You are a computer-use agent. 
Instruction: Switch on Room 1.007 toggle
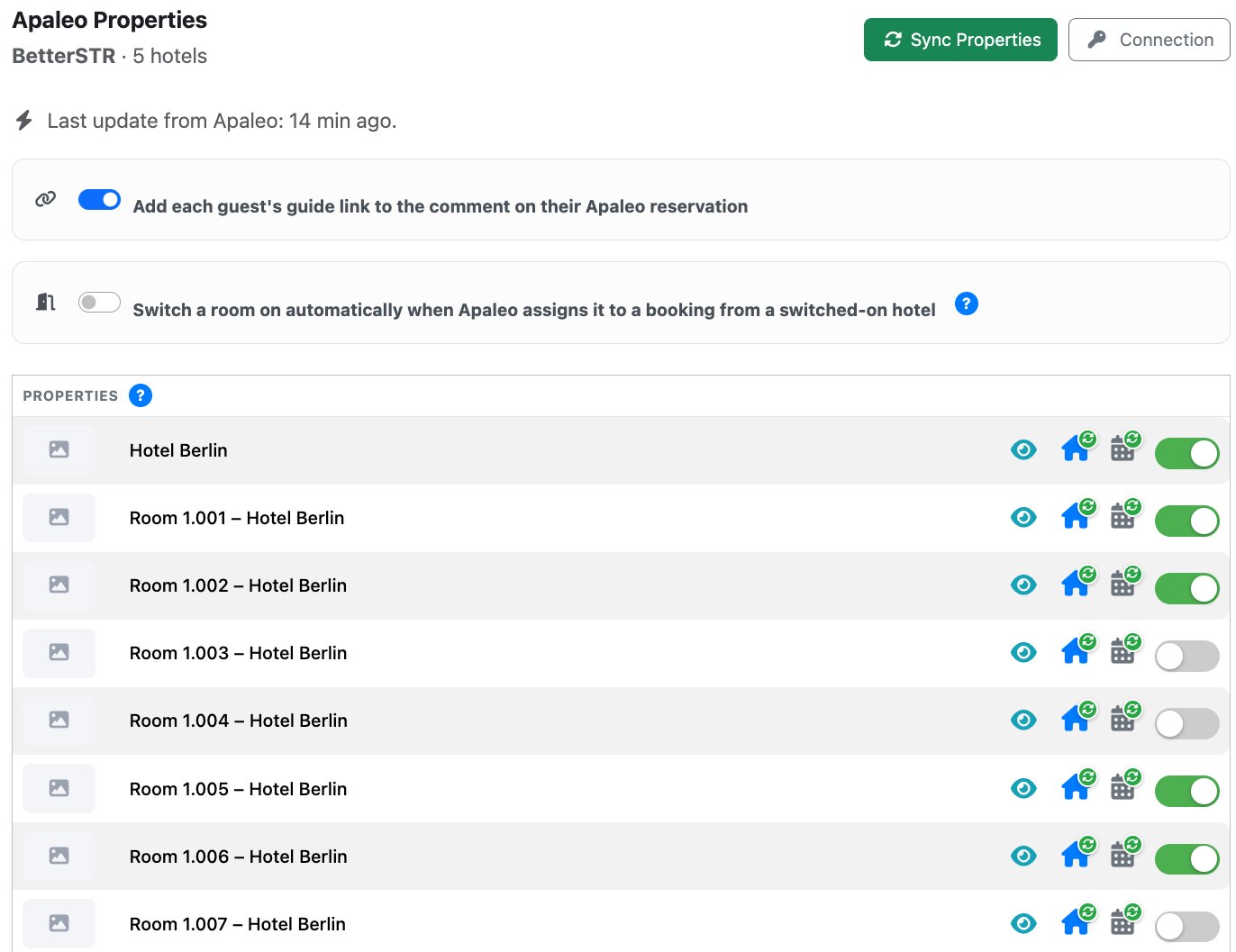click(x=1187, y=927)
